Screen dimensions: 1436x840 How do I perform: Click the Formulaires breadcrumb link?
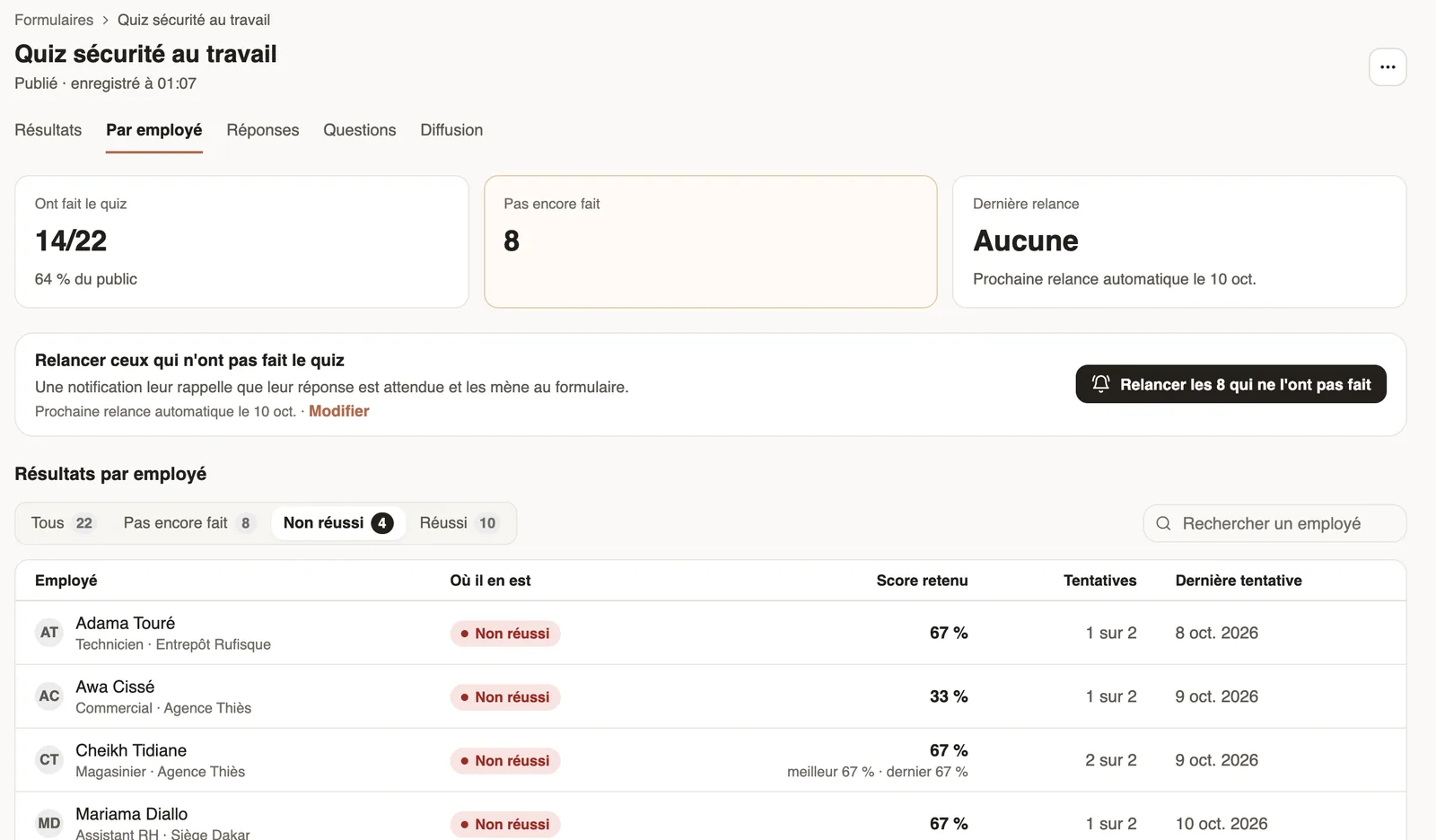54,20
